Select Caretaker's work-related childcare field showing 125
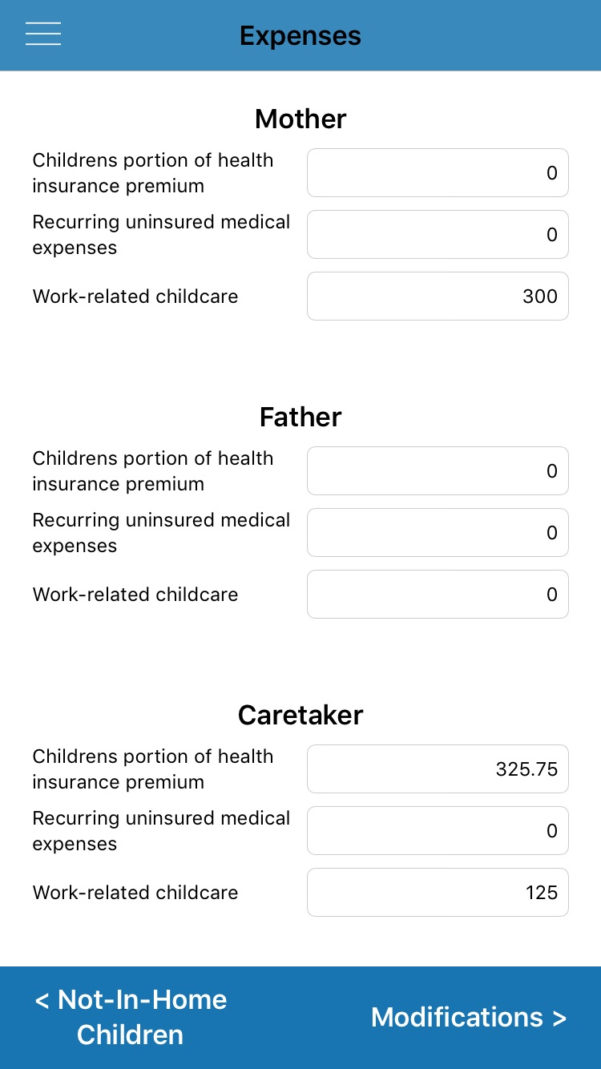 click(x=437, y=892)
